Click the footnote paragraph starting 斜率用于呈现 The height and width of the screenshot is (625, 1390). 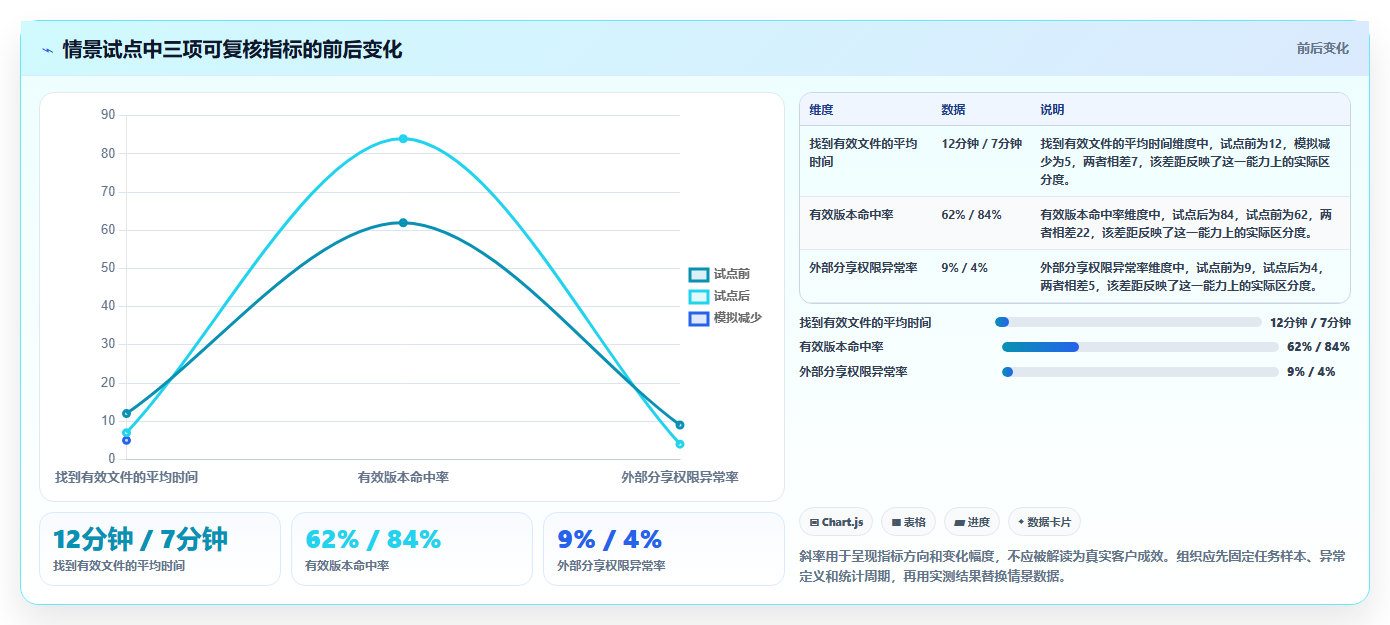1072,566
